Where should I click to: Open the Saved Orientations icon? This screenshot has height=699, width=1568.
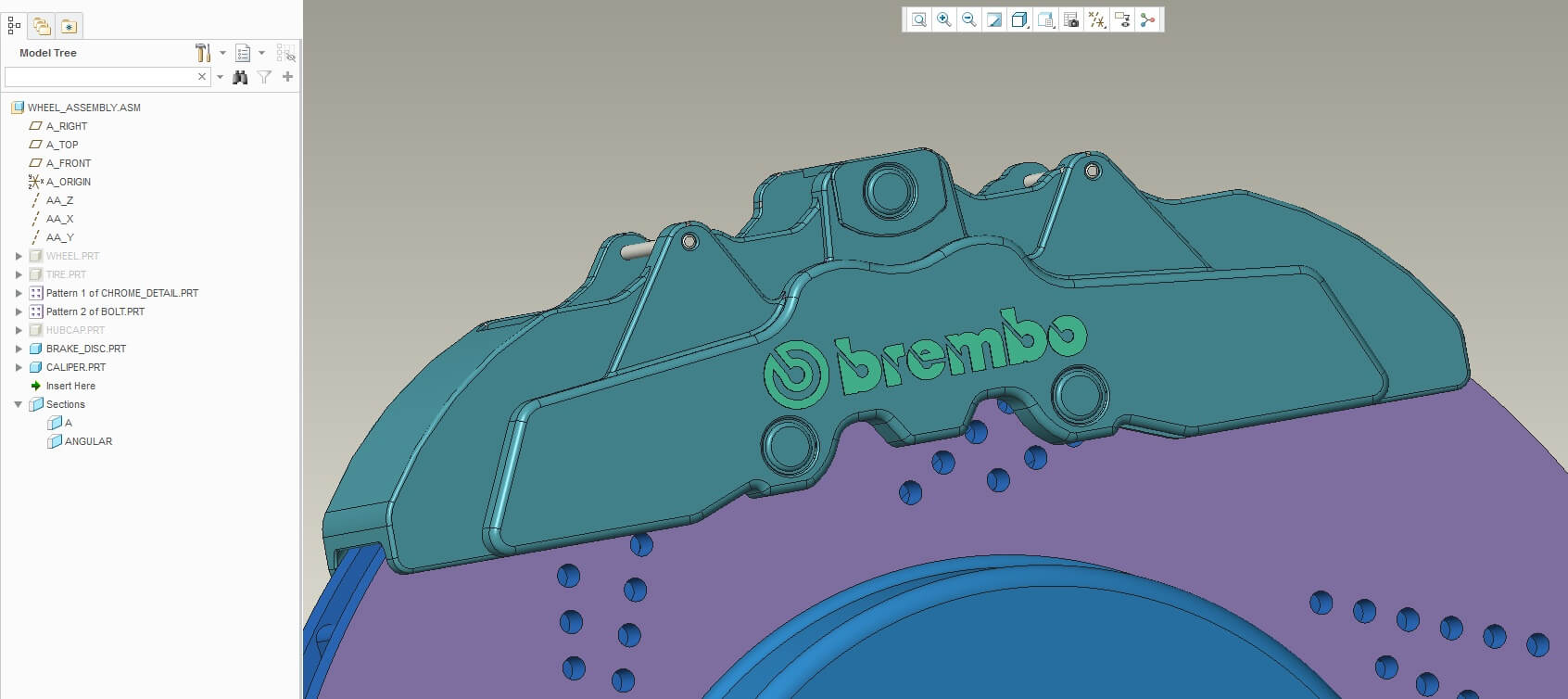point(1045,19)
